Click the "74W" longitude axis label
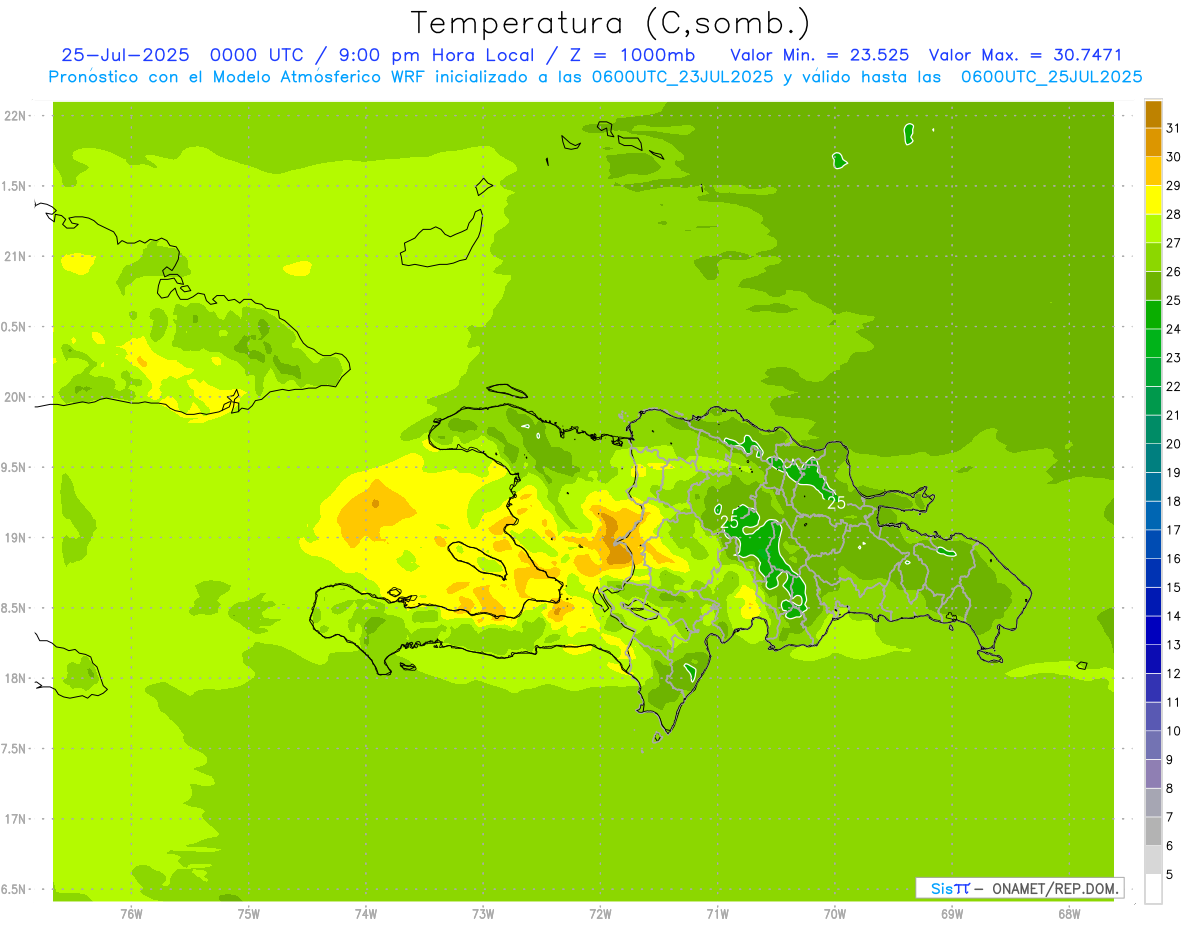Viewport: 1200px width, 927px height. coord(366,914)
